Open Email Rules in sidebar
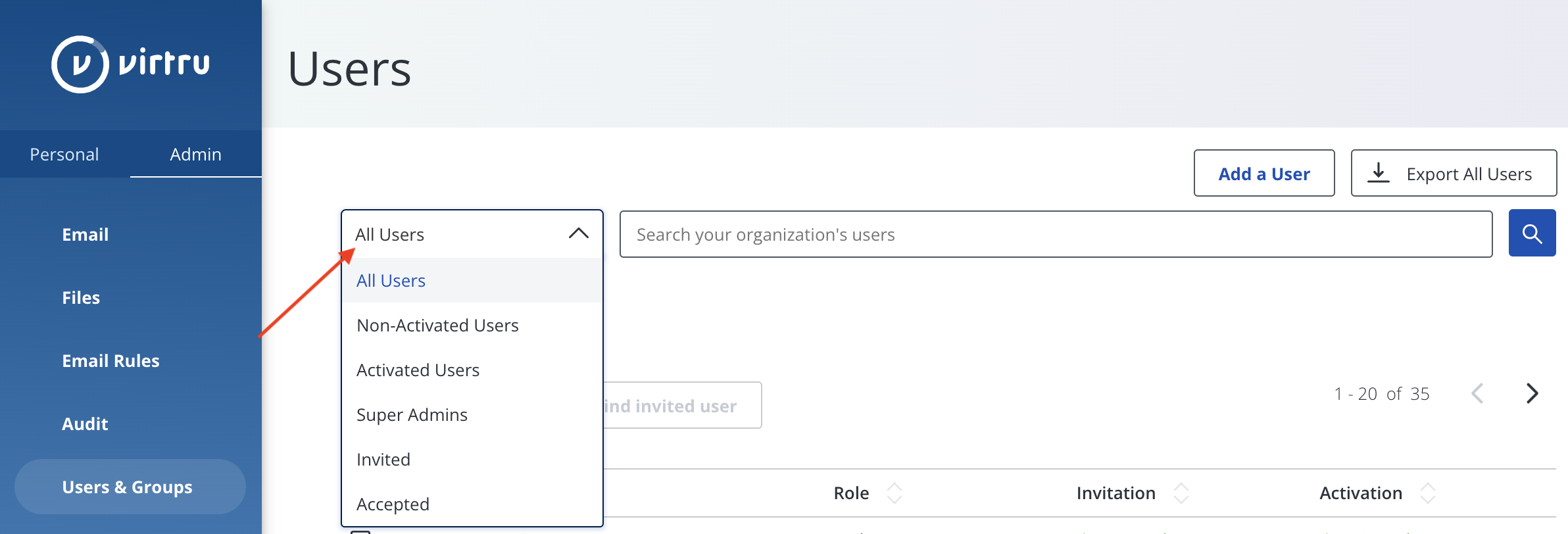 [x=111, y=361]
